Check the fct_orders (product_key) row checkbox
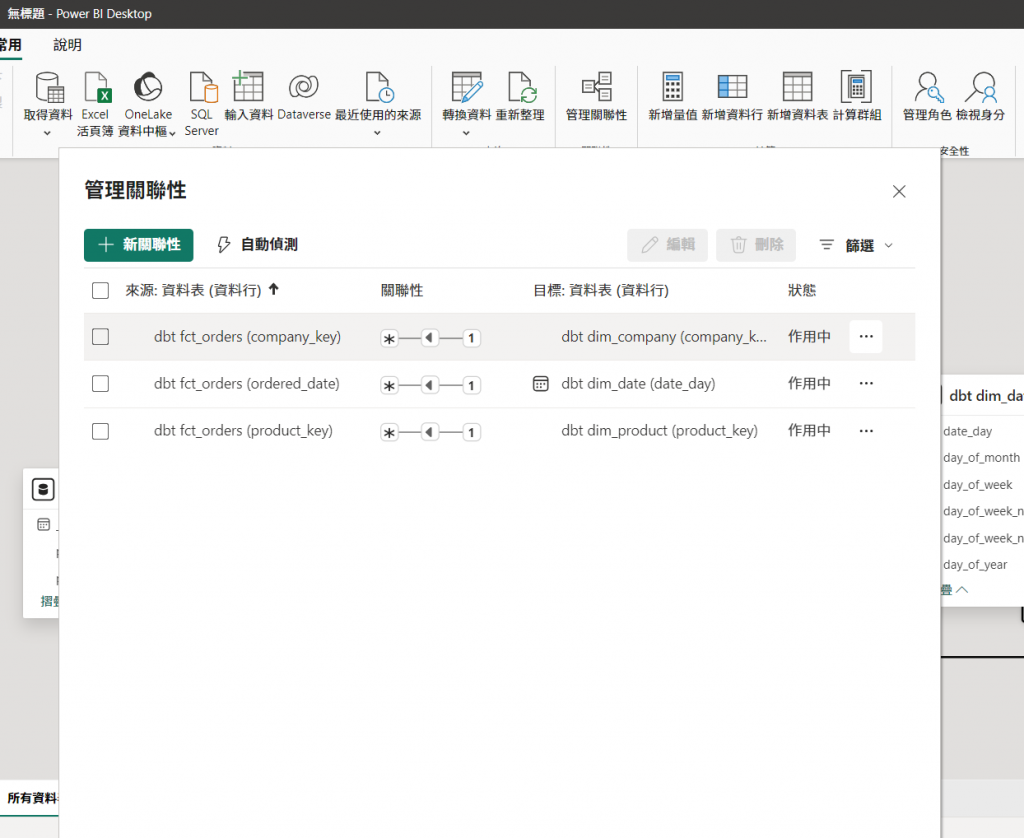This screenshot has width=1024, height=838. click(x=101, y=431)
